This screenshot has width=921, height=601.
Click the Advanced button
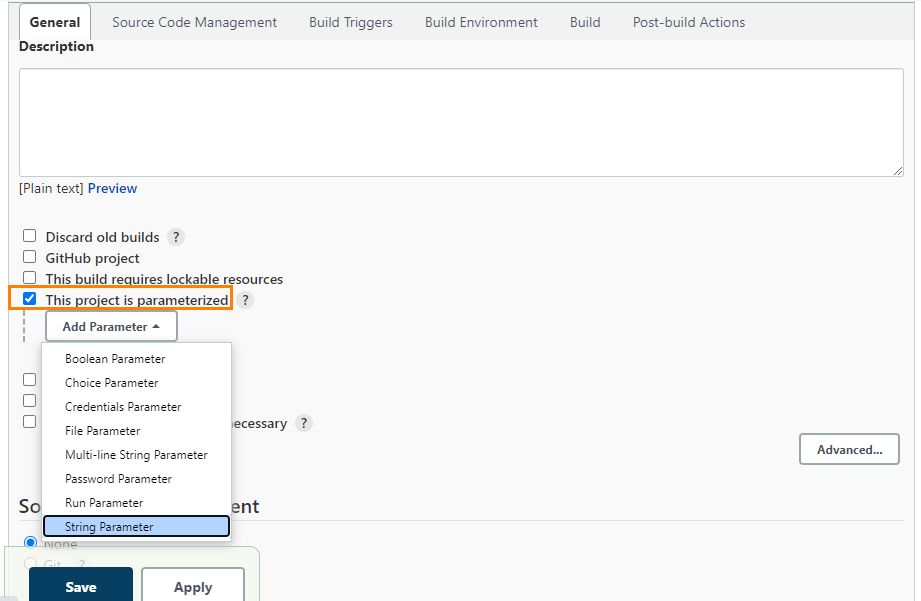click(x=849, y=449)
